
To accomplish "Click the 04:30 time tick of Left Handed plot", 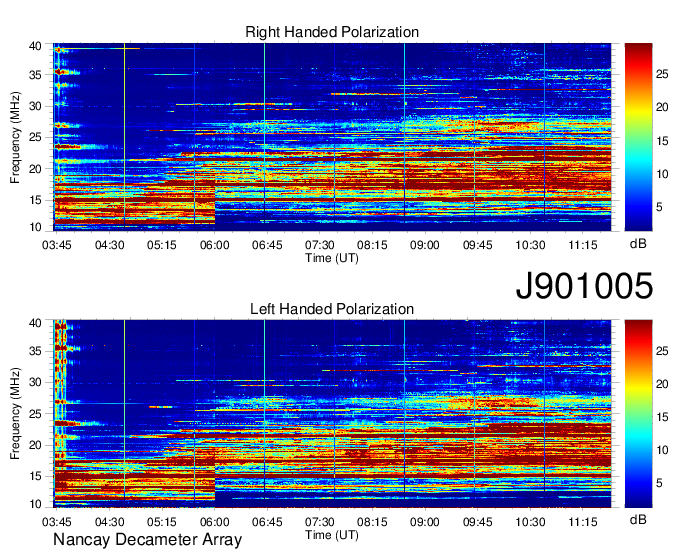I will pyautogui.click(x=109, y=522).
